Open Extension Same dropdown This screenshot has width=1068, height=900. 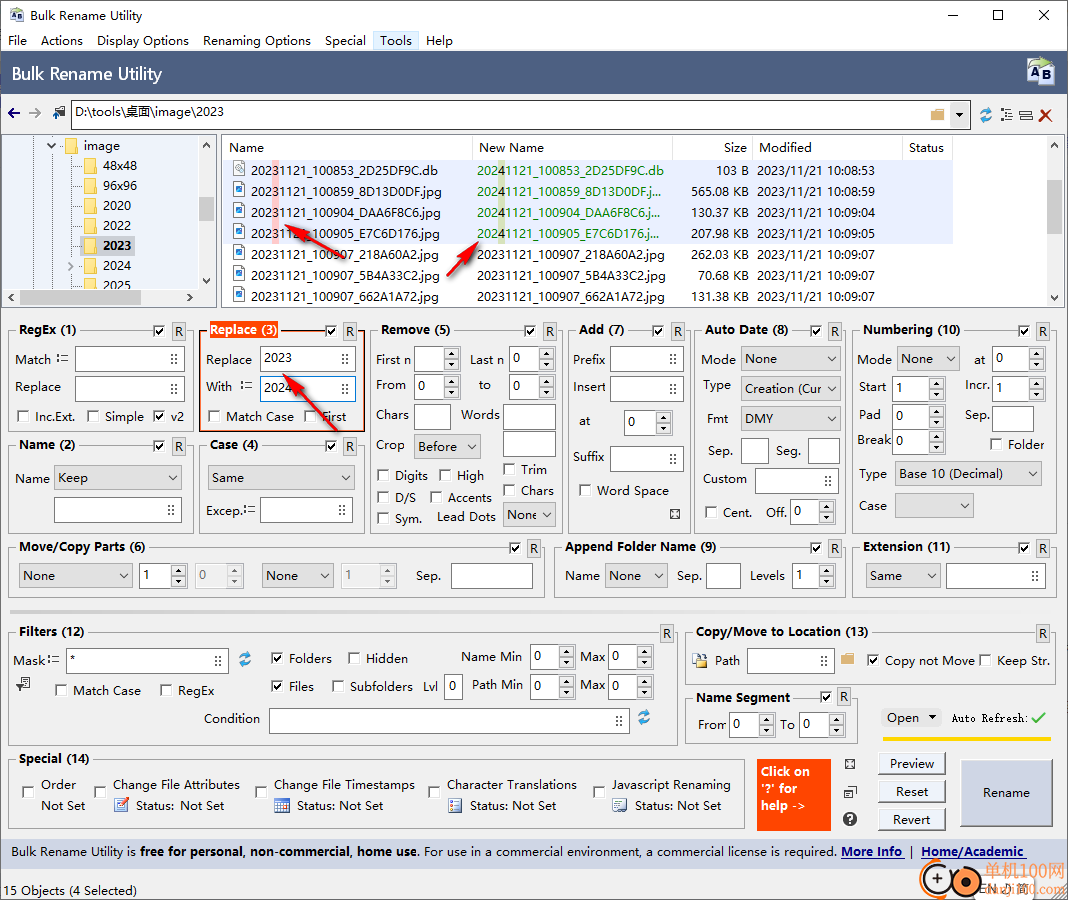click(x=903, y=576)
